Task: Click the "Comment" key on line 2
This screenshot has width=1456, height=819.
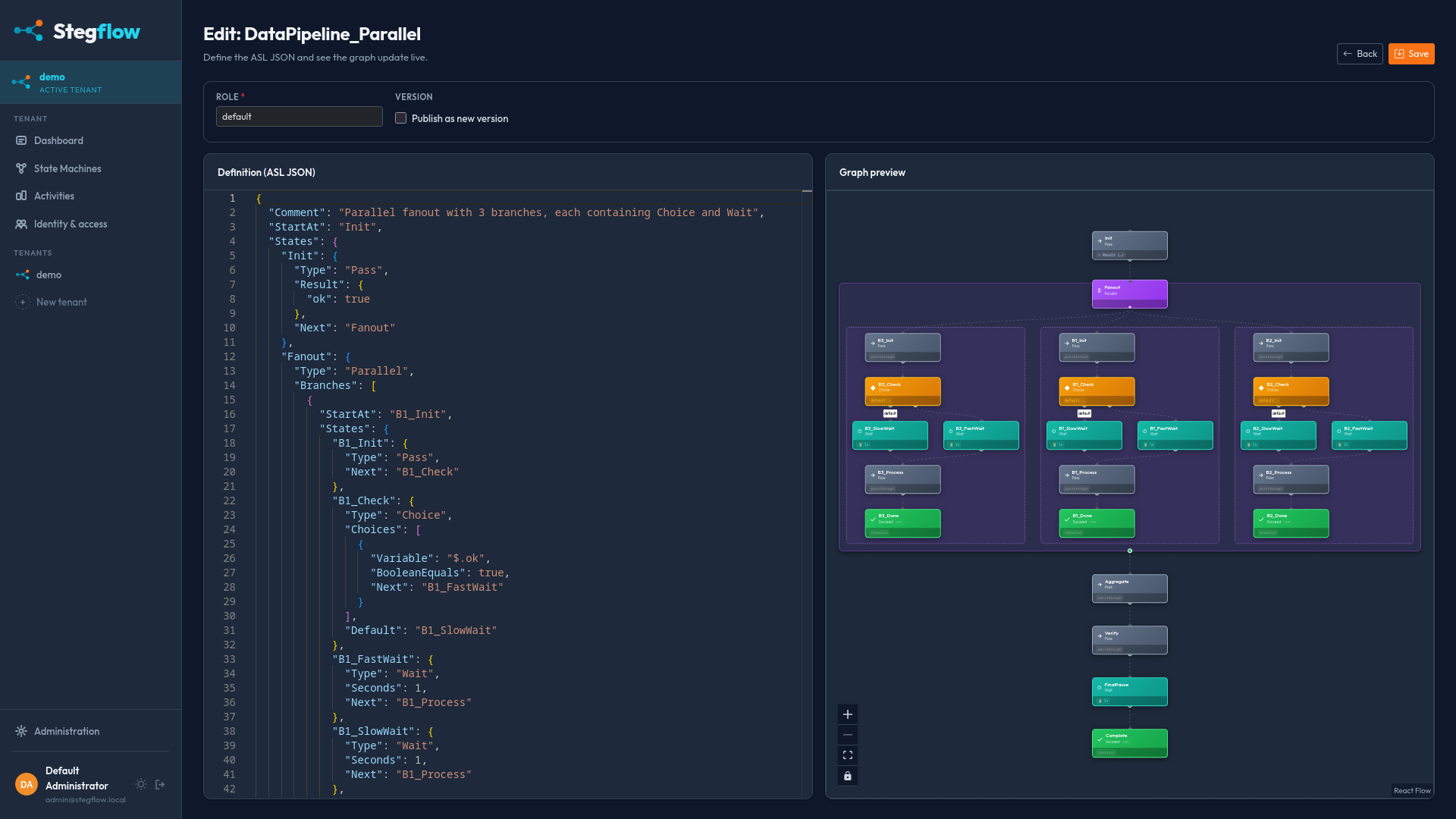Action: (297, 212)
